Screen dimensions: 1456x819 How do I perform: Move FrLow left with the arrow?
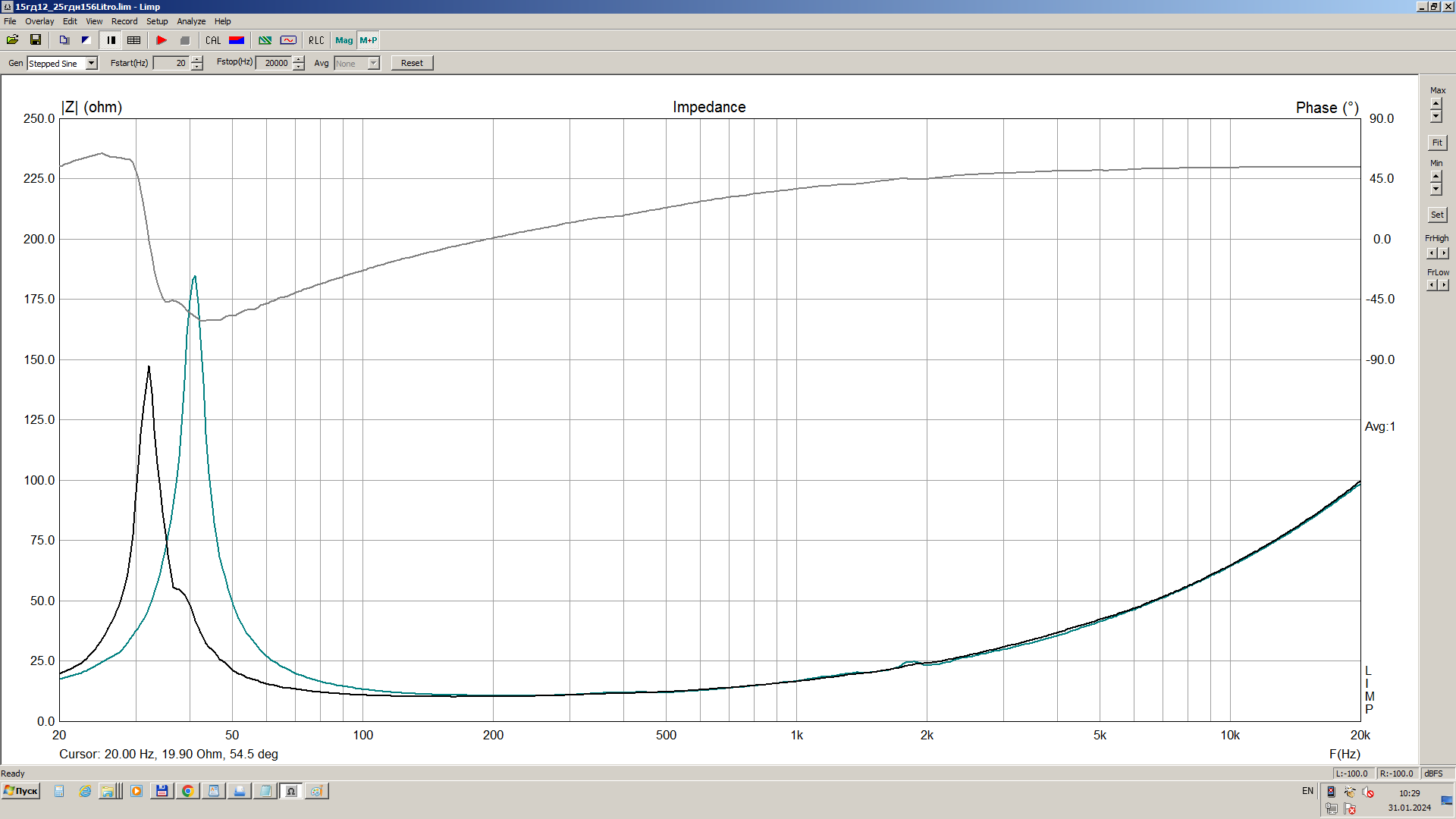click(x=1432, y=285)
